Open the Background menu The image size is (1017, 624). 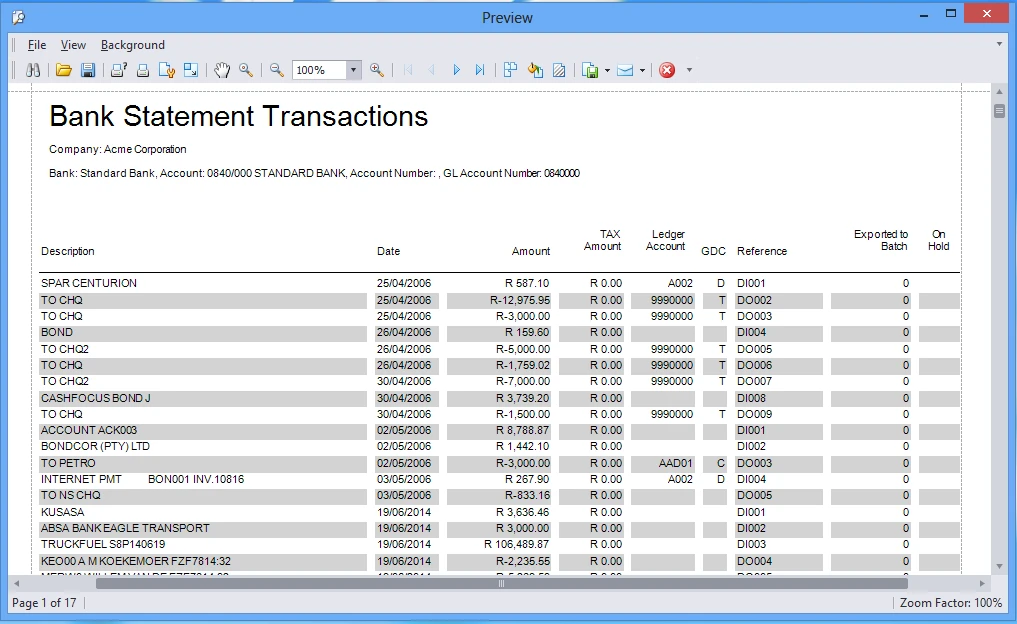(132, 44)
